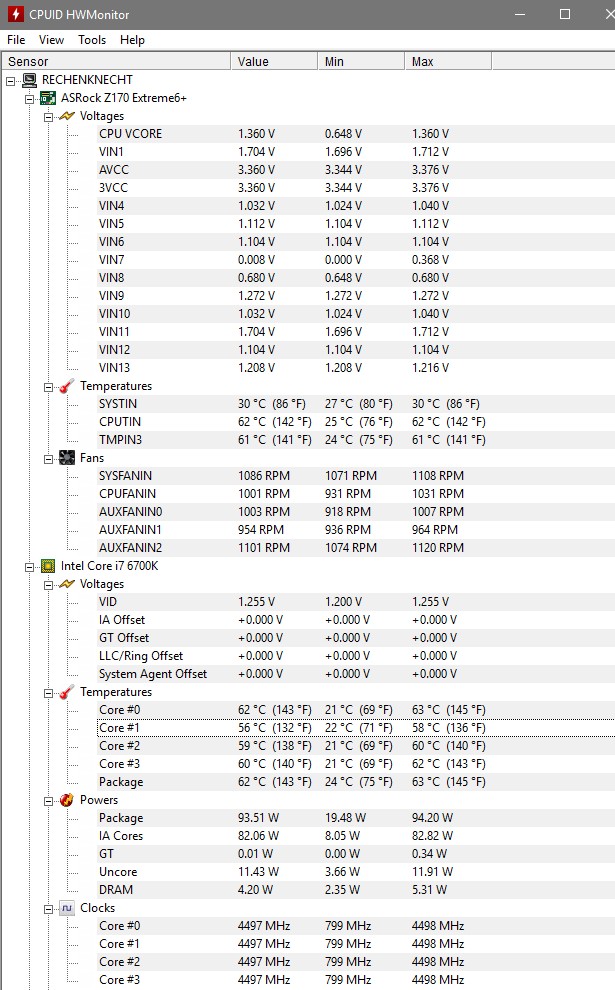Collapse the Intel Core i7 6700K node
615x990 pixels.
coord(29,567)
